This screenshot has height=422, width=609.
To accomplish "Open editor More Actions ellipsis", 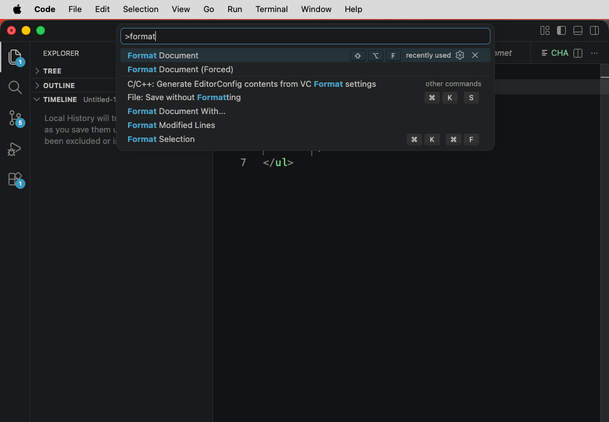I will (x=594, y=53).
